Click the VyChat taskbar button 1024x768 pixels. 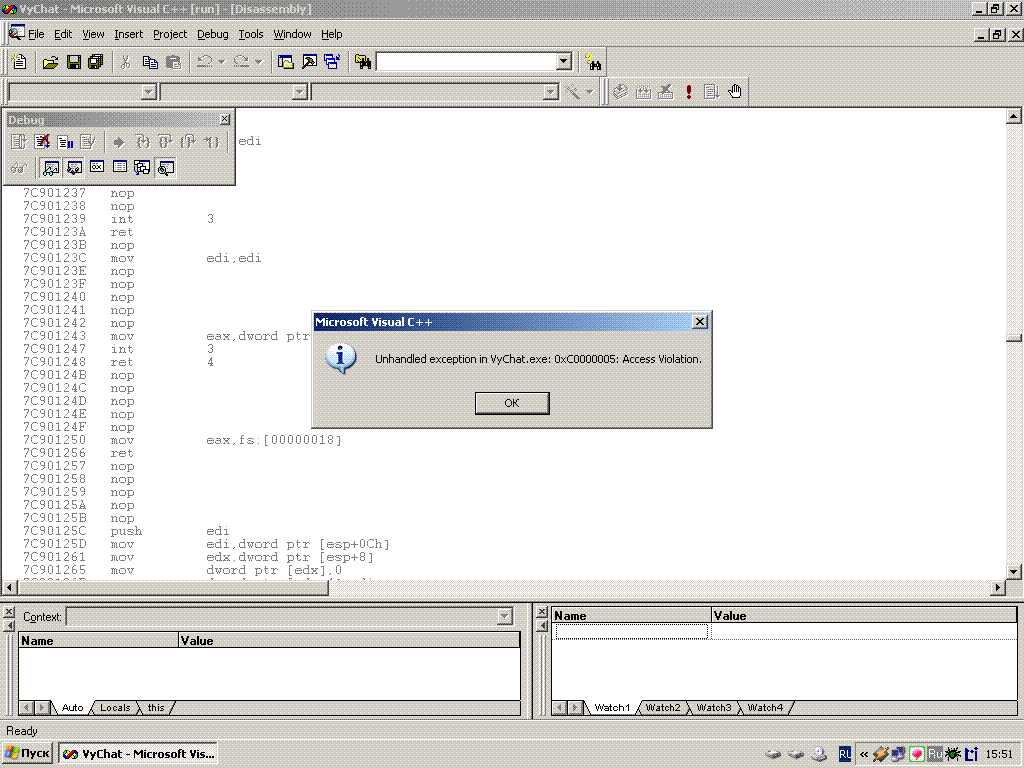point(138,754)
